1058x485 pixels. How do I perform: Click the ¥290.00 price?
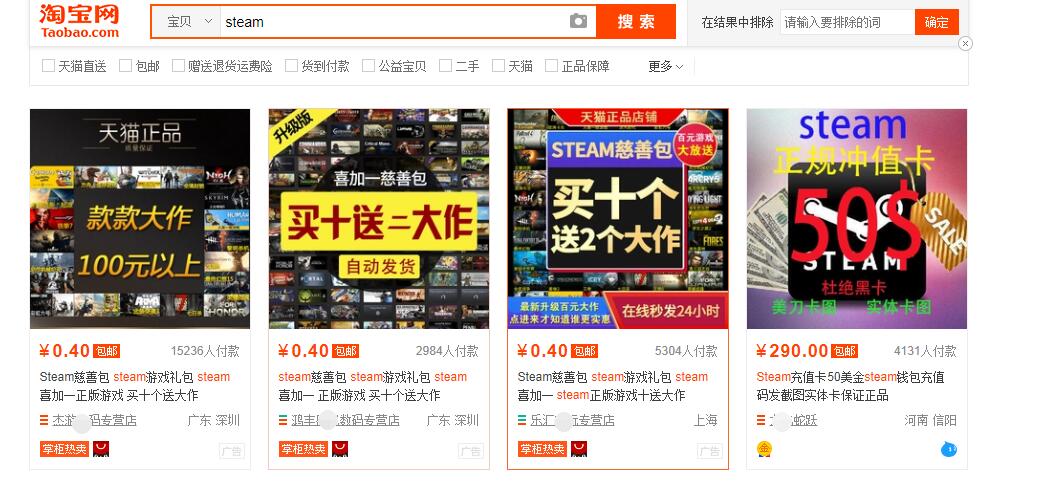click(791, 351)
